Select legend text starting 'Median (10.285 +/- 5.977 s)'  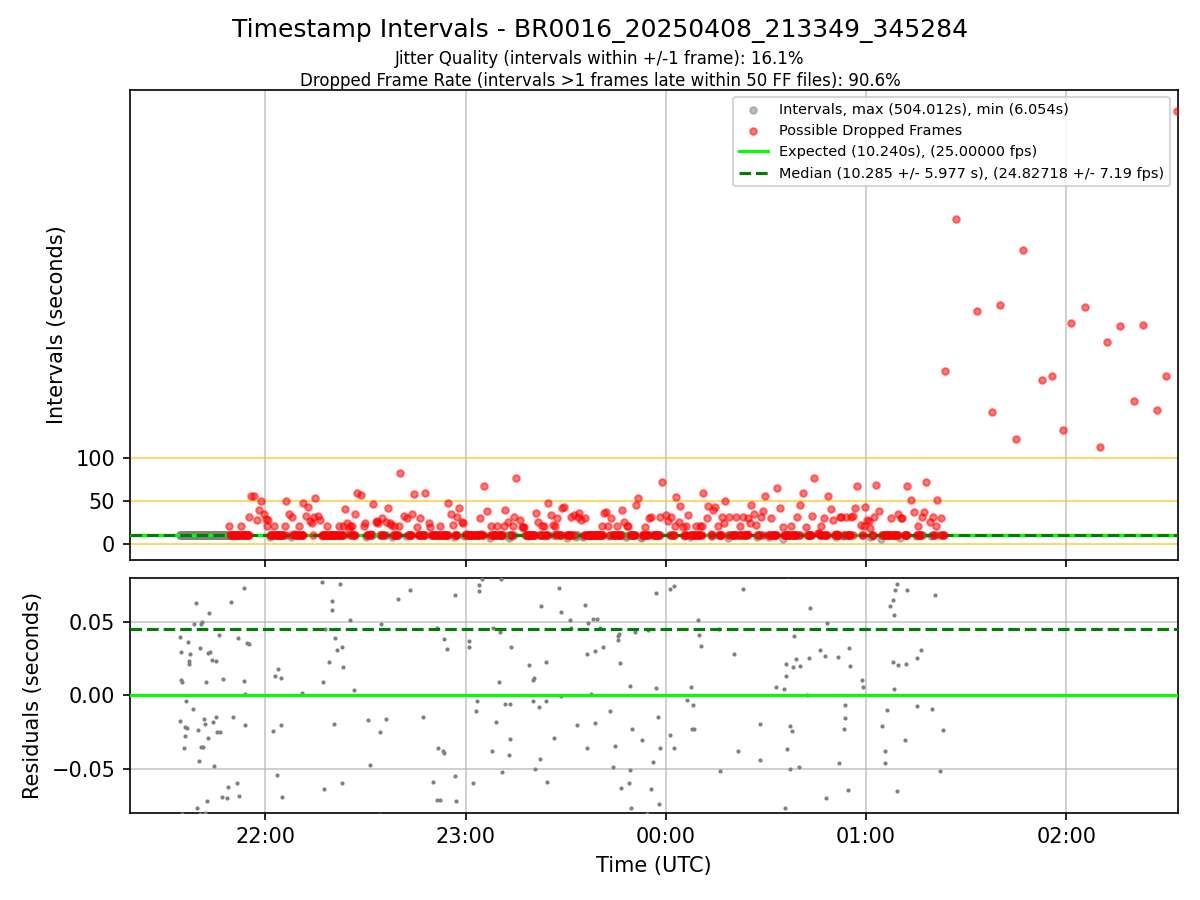click(971, 173)
